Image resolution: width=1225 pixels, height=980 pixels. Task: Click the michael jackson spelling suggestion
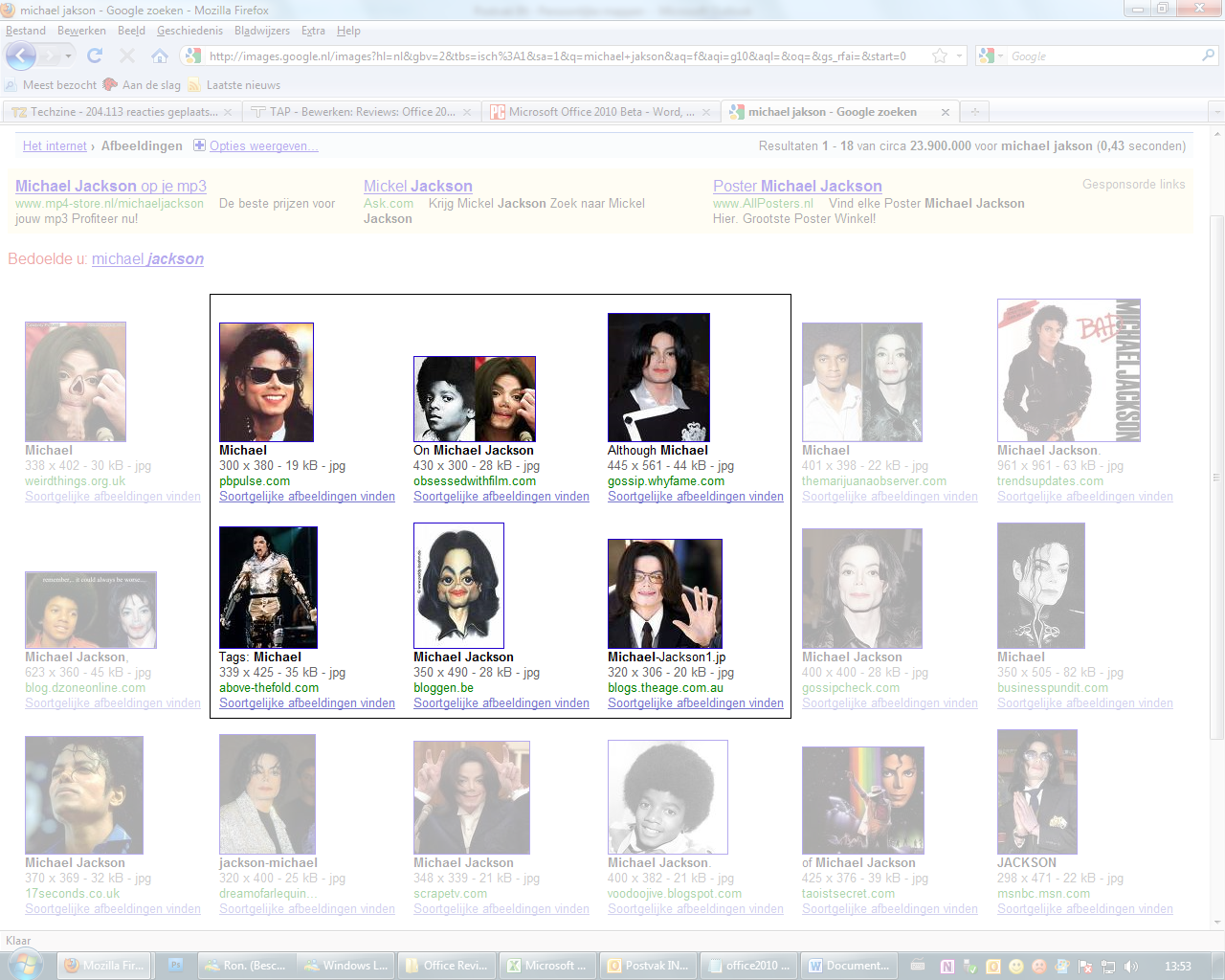click(147, 259)
